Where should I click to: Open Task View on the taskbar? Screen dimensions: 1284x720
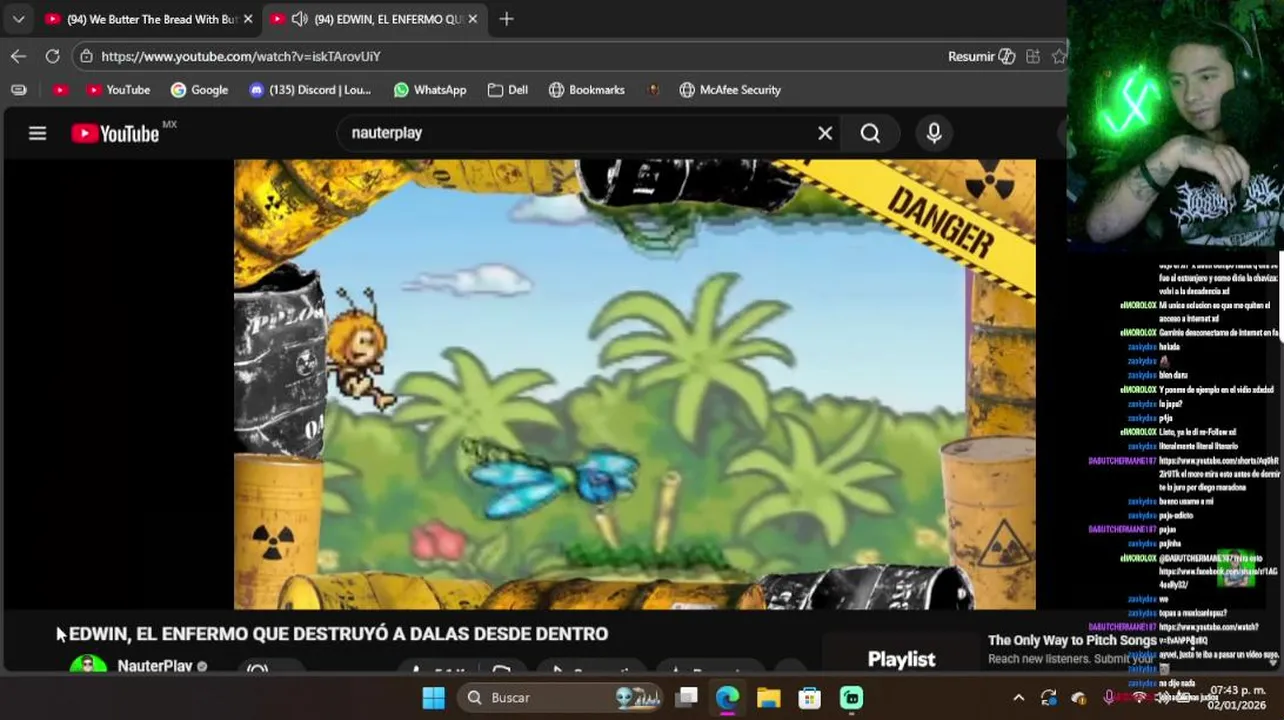pyautogui.click(x=686, y=697)
